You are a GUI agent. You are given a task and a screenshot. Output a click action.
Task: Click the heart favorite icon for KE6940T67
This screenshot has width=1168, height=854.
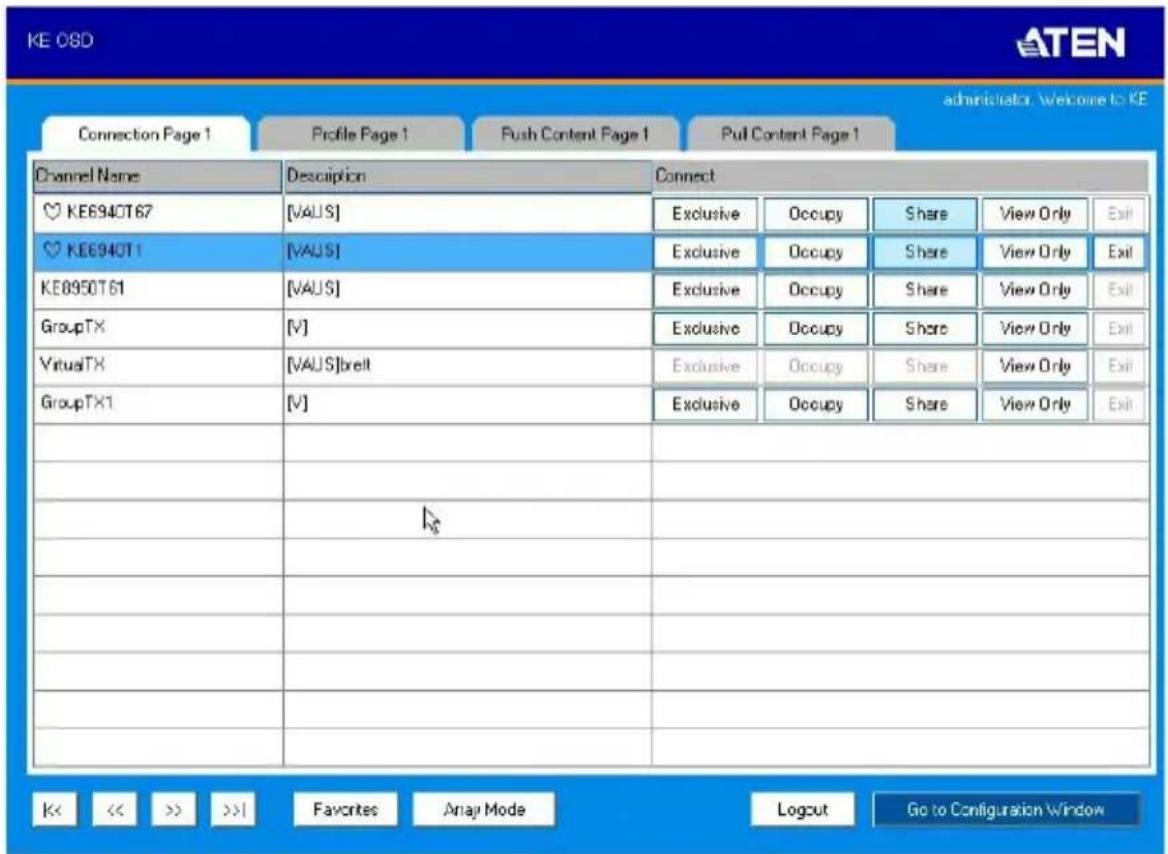coord(51,212)
